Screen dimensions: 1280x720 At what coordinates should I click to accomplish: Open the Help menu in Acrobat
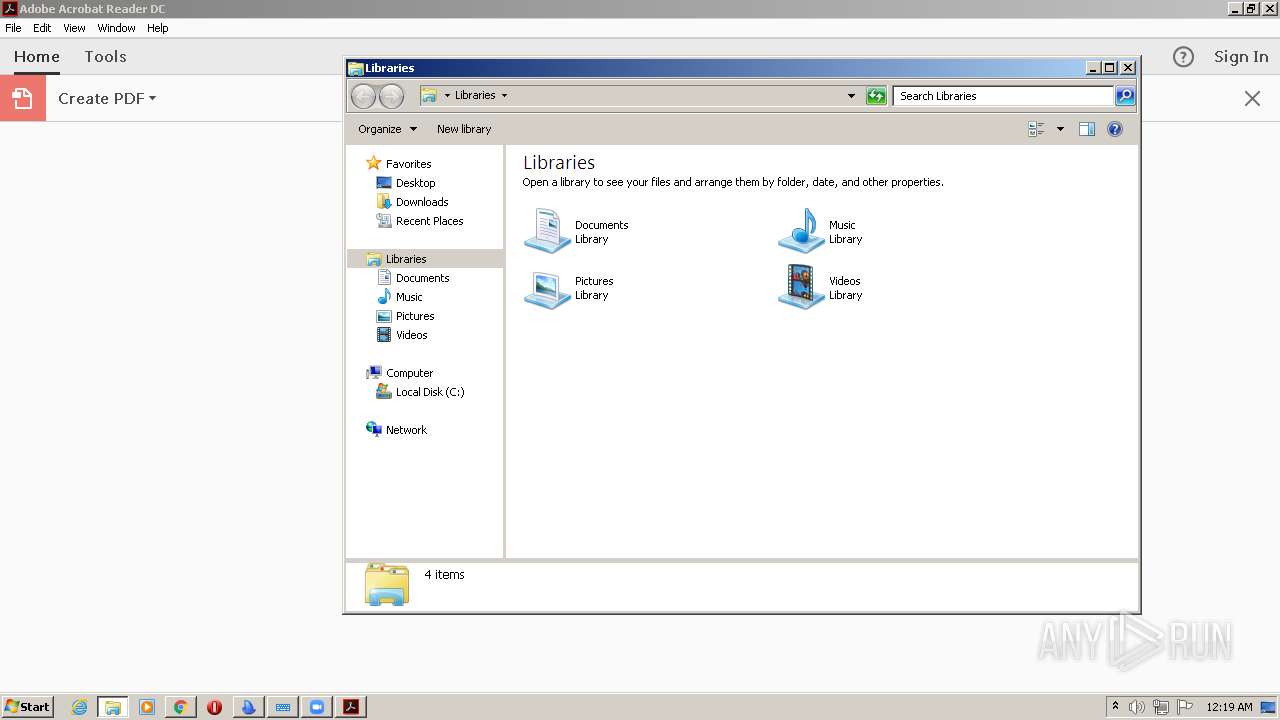point(158,28)
